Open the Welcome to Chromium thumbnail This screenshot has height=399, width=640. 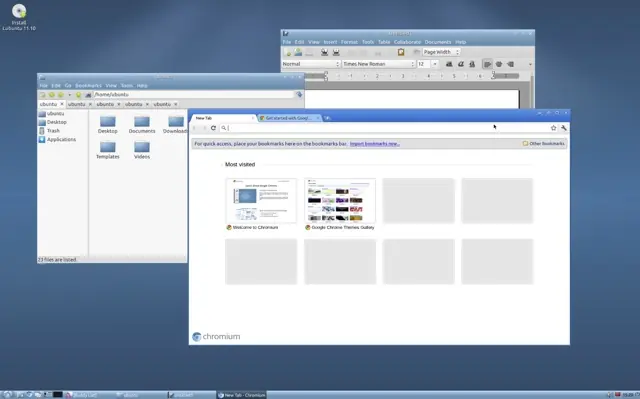[x=261, y=201]
